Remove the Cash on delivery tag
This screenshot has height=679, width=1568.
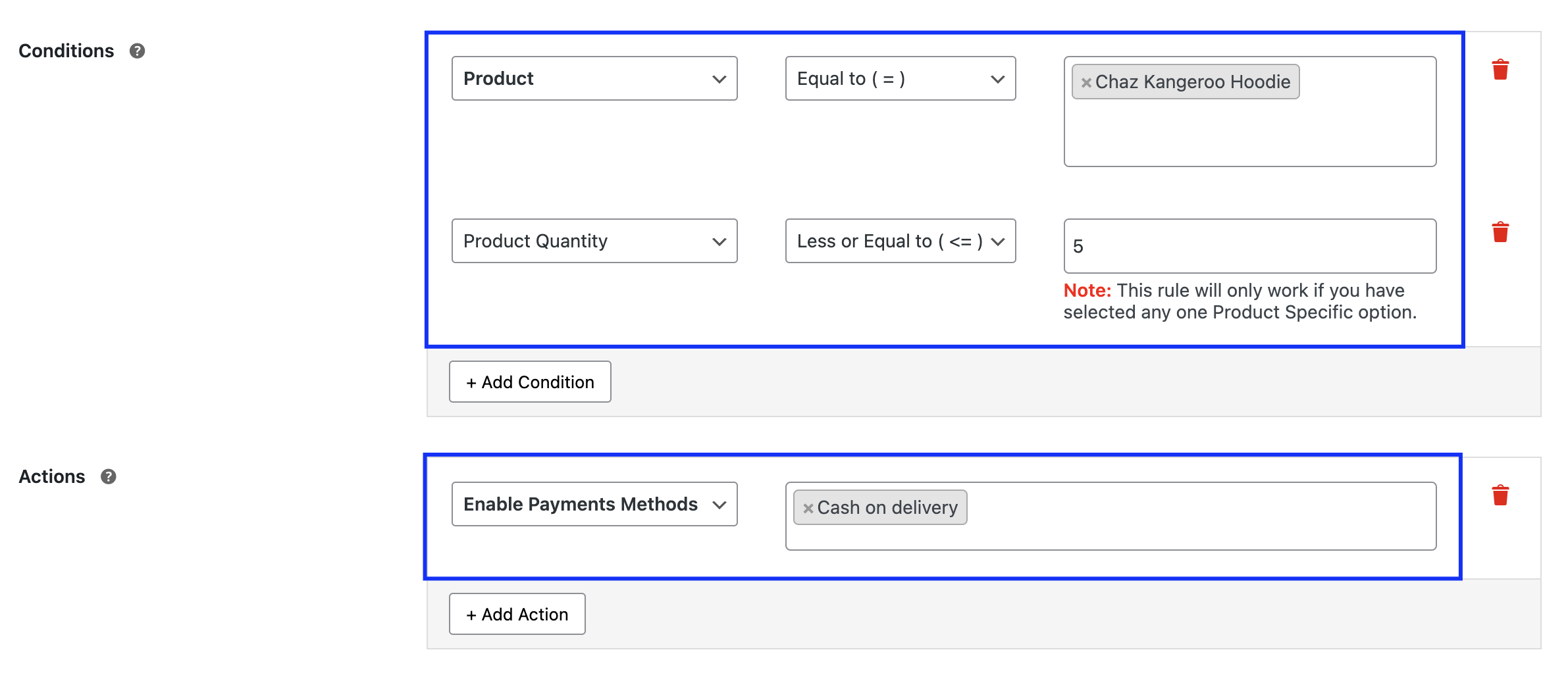[808, 508]
